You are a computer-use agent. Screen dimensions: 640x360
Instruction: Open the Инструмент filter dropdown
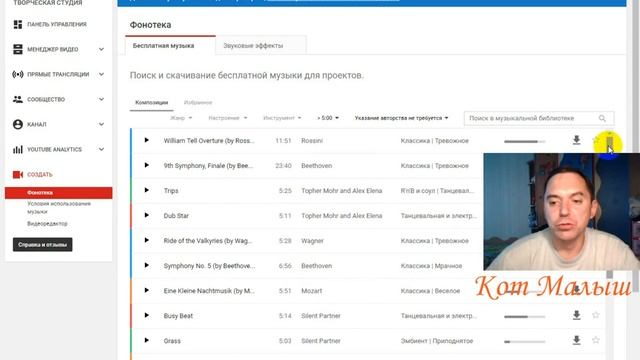click(282, 118)
